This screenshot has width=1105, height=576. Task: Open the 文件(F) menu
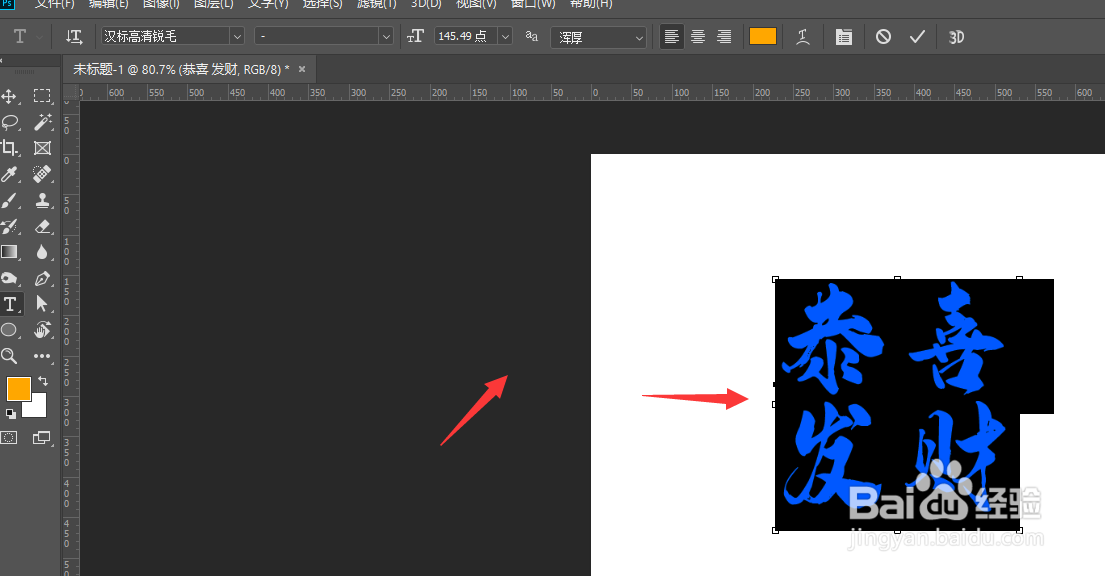[55, 4]
